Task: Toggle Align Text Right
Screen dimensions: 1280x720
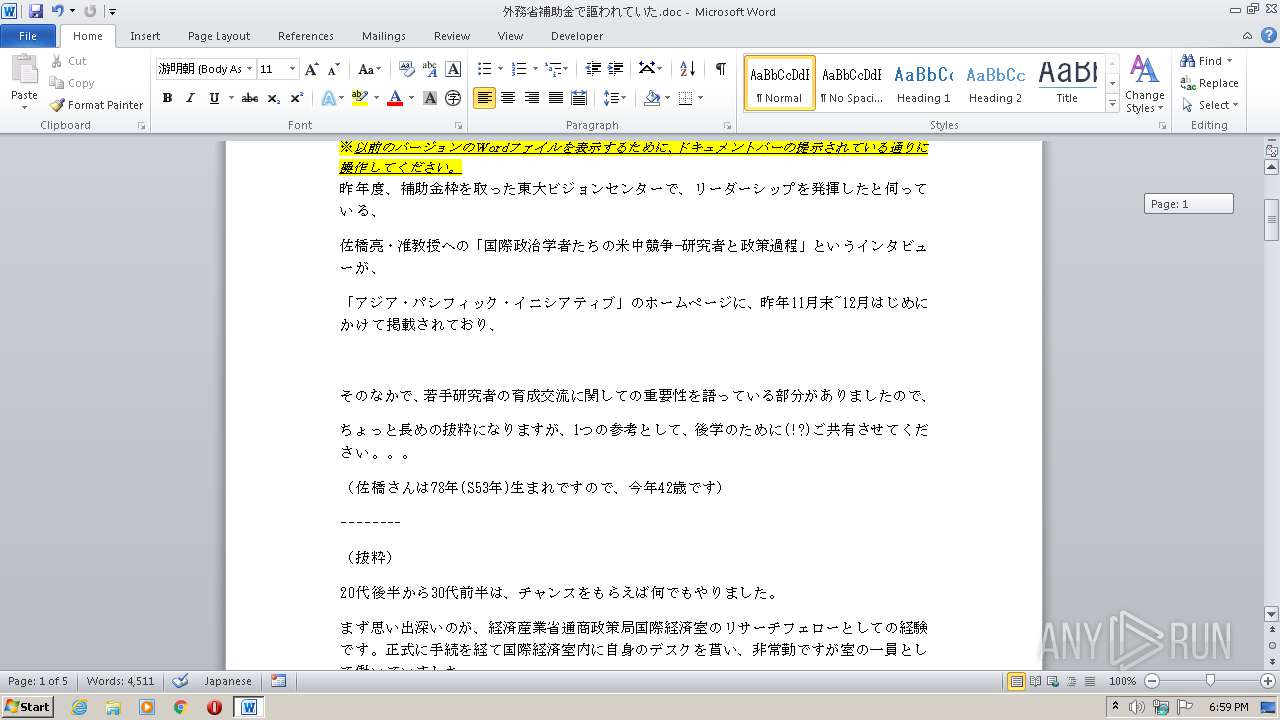Action: 531,98
